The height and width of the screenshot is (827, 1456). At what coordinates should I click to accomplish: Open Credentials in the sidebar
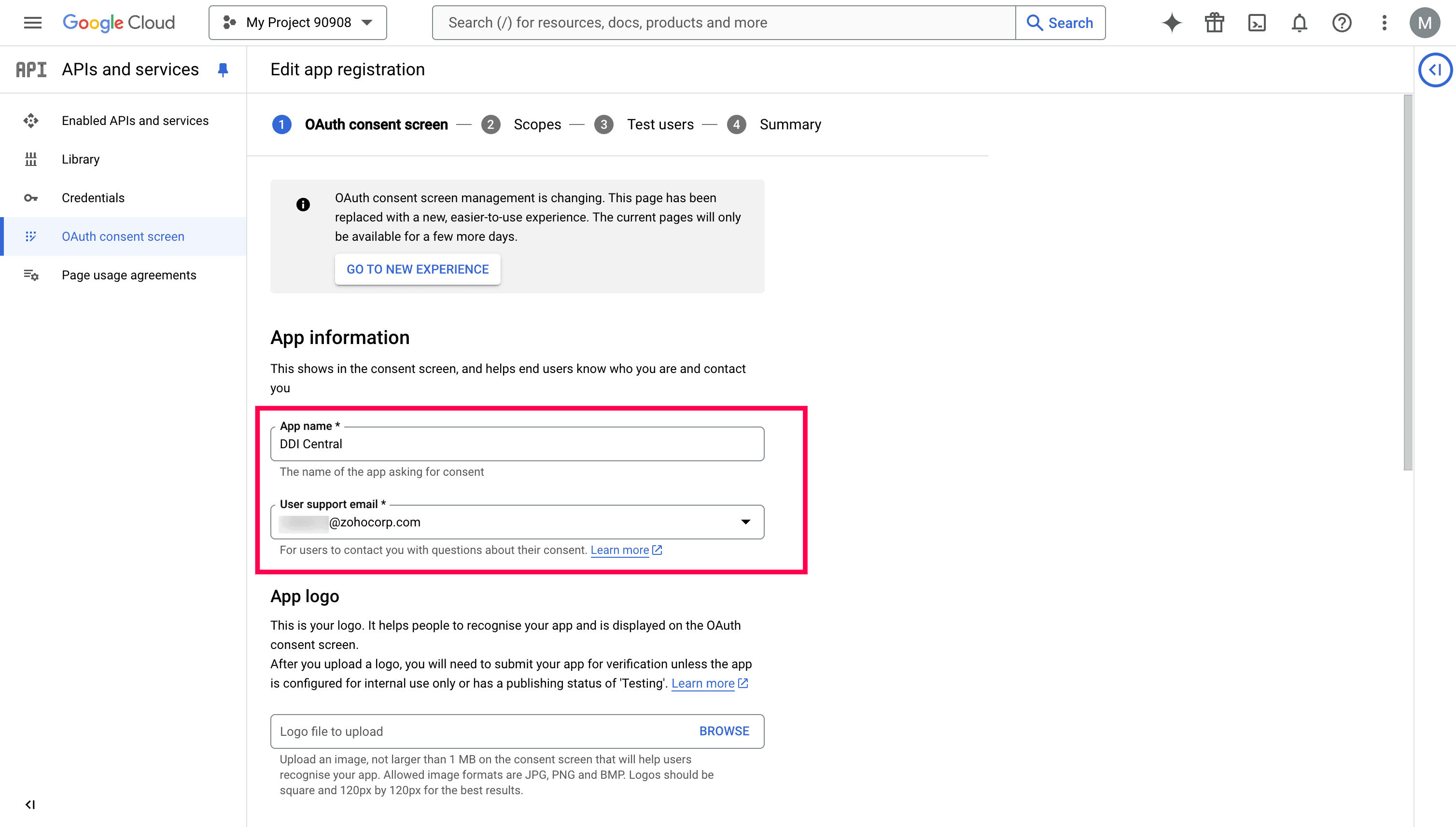point(93,198)
